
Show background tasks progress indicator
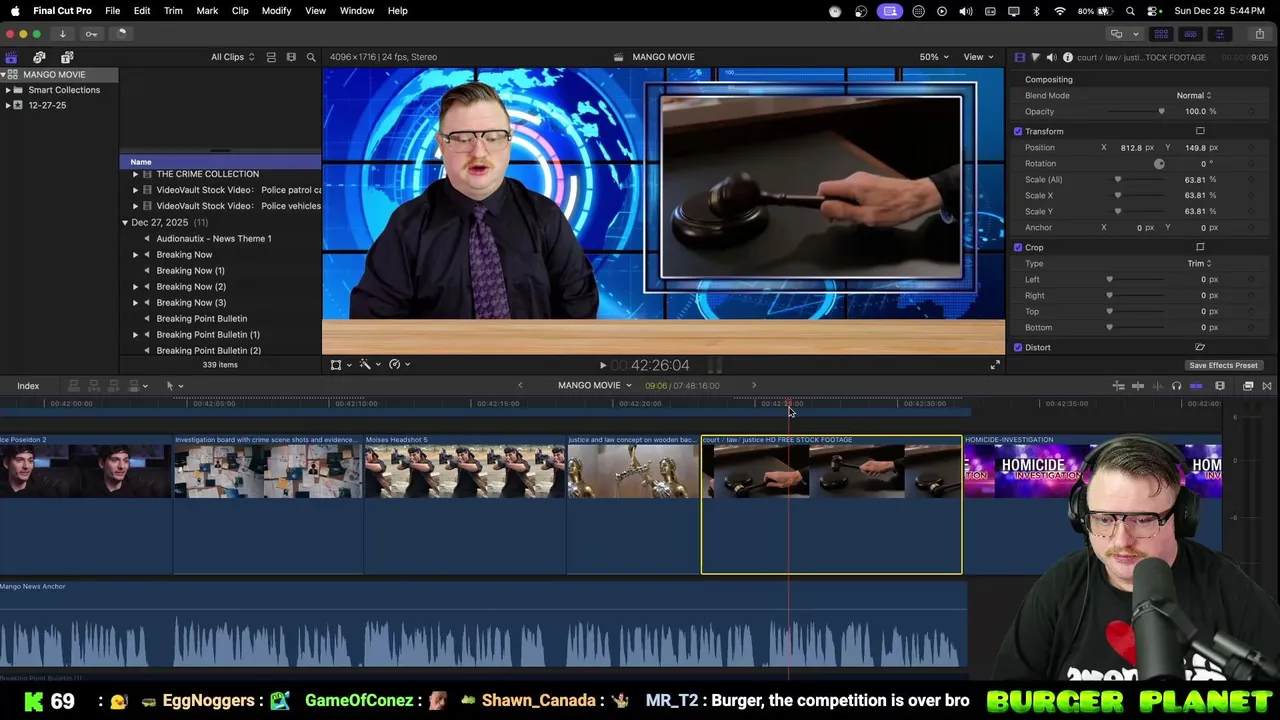pyautogui.click(x=120, y=33)
